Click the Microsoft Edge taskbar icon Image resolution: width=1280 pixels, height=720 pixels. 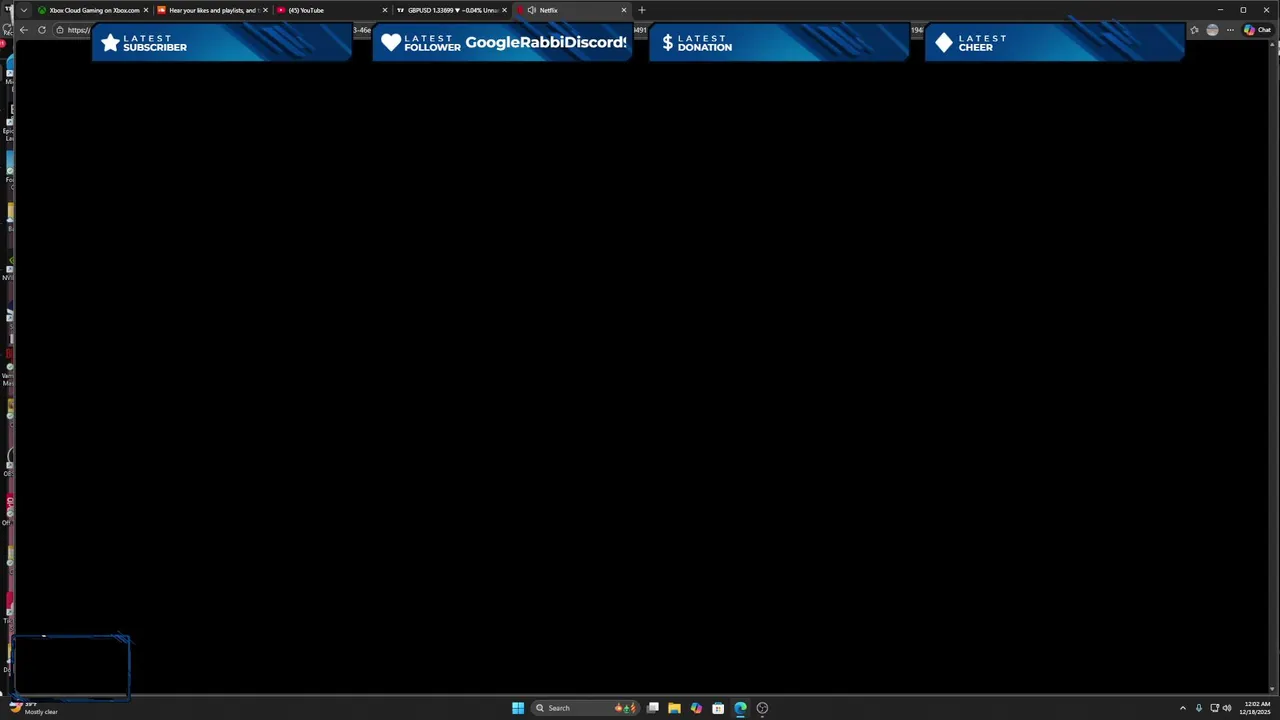click(x=740, y=708)
